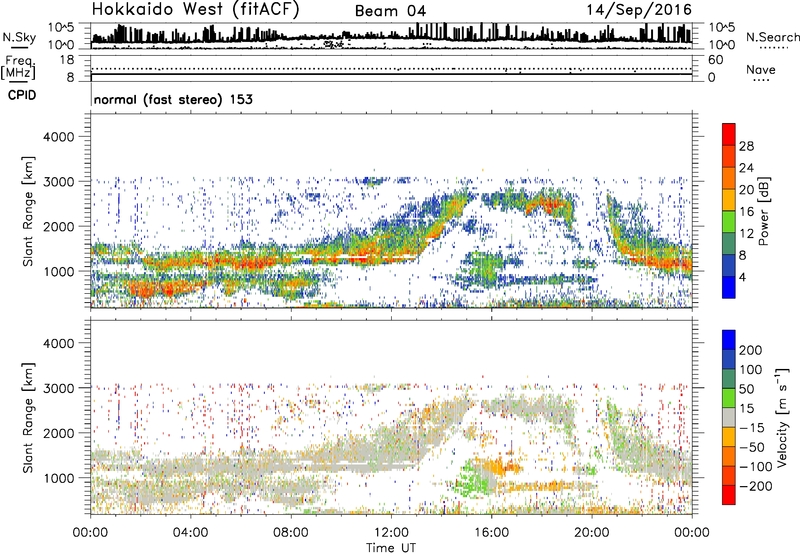
Task: Click the "20:00" time tick label
Action: point(591,533)
